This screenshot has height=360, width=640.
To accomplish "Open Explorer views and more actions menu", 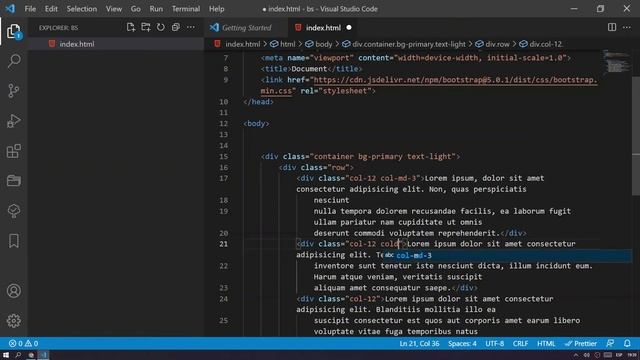I will click(191, 27).
